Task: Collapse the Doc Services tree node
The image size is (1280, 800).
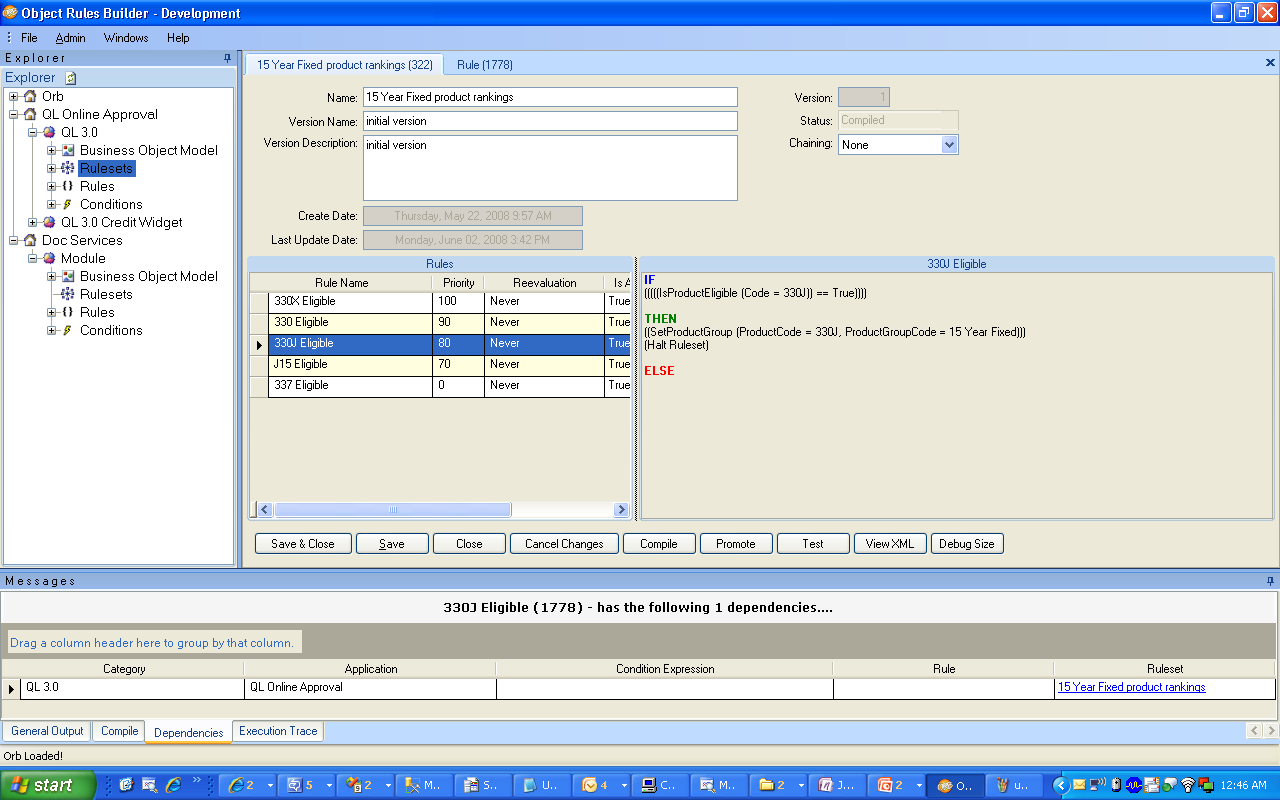Action: 14,240
